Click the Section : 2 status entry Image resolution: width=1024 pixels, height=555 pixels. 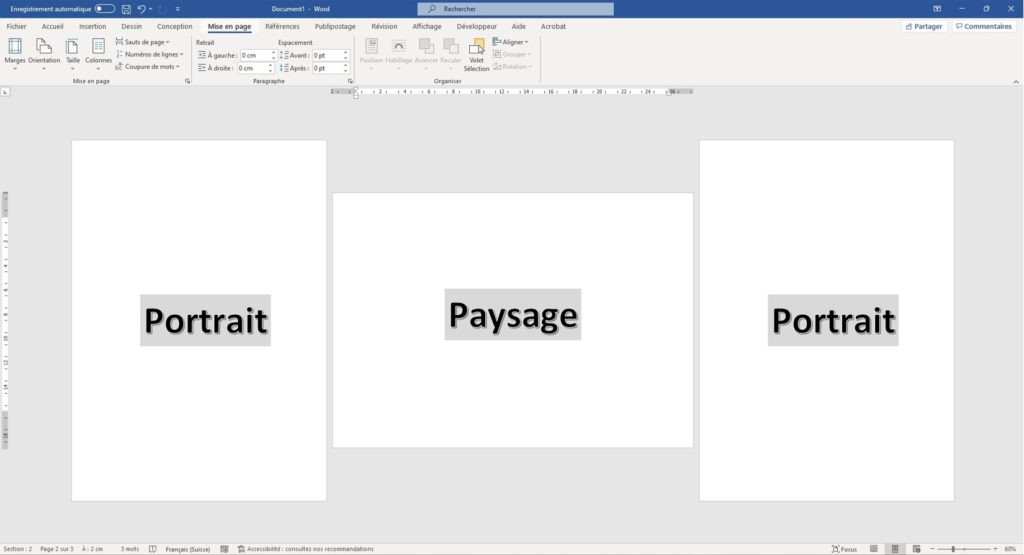click(x=18, y=549)
